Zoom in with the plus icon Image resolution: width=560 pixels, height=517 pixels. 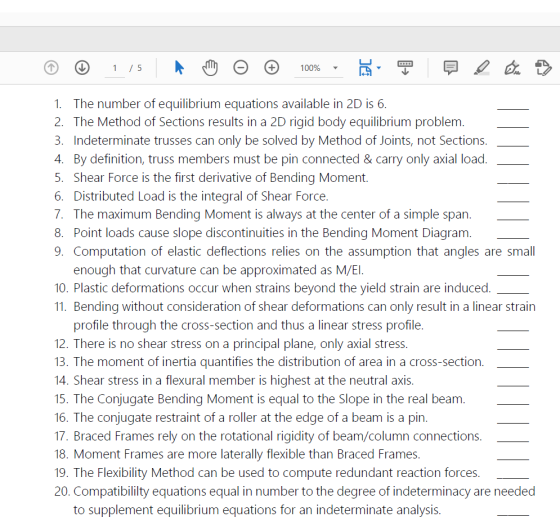click(271, 67)
